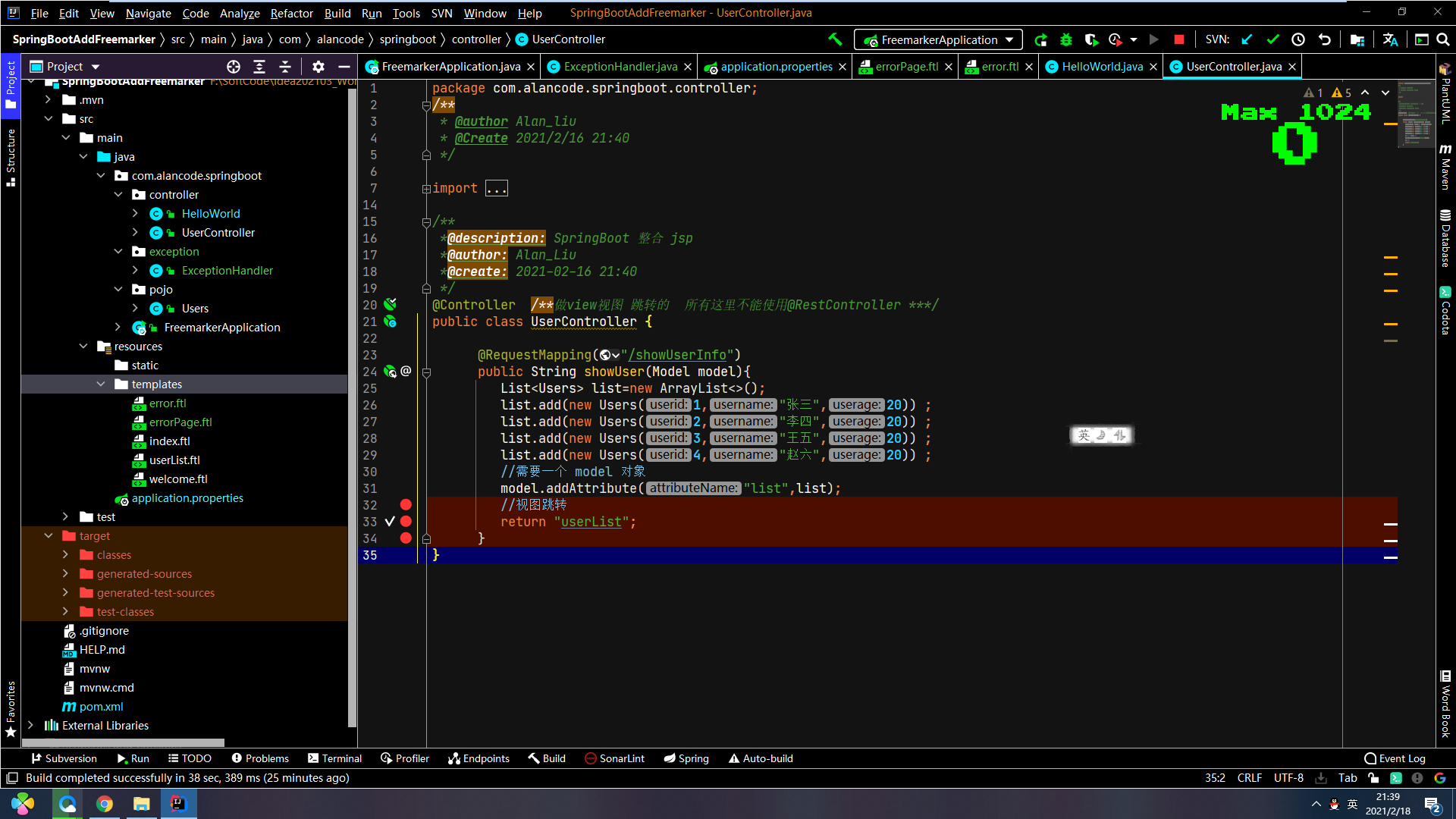The height and width of the screenshot is (819, 1456).
Task: Open the Project Structure icon in toolbar
Action: 1357,39
